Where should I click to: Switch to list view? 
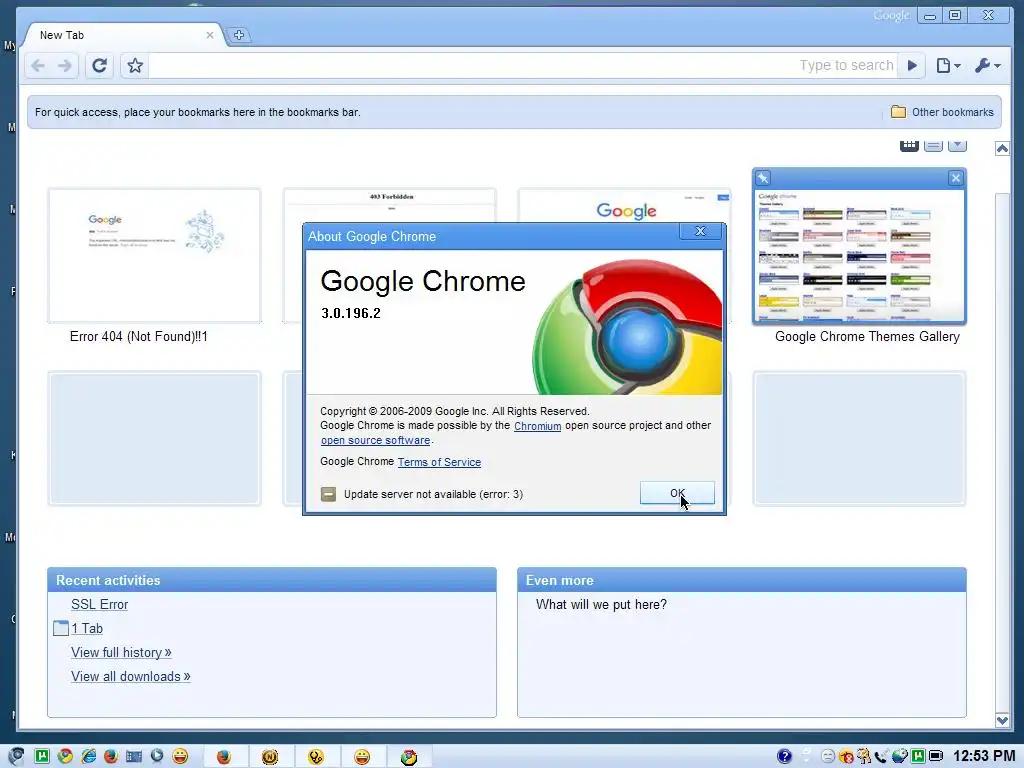pyautogui.click(x=934, y=145)
